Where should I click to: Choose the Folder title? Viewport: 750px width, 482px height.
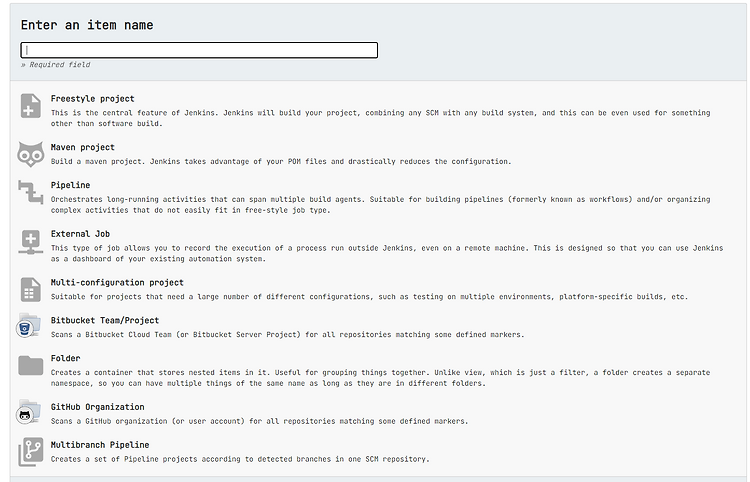click(66, 358)
